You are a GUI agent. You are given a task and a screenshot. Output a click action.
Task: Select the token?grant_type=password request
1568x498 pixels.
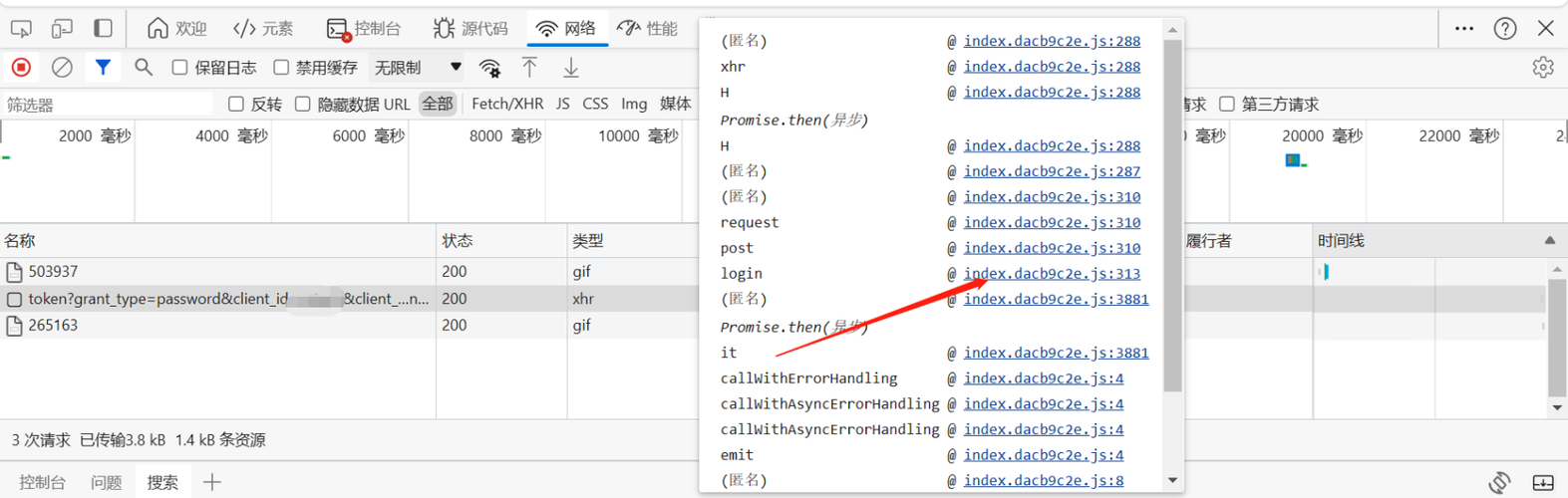tap(228, 299)
